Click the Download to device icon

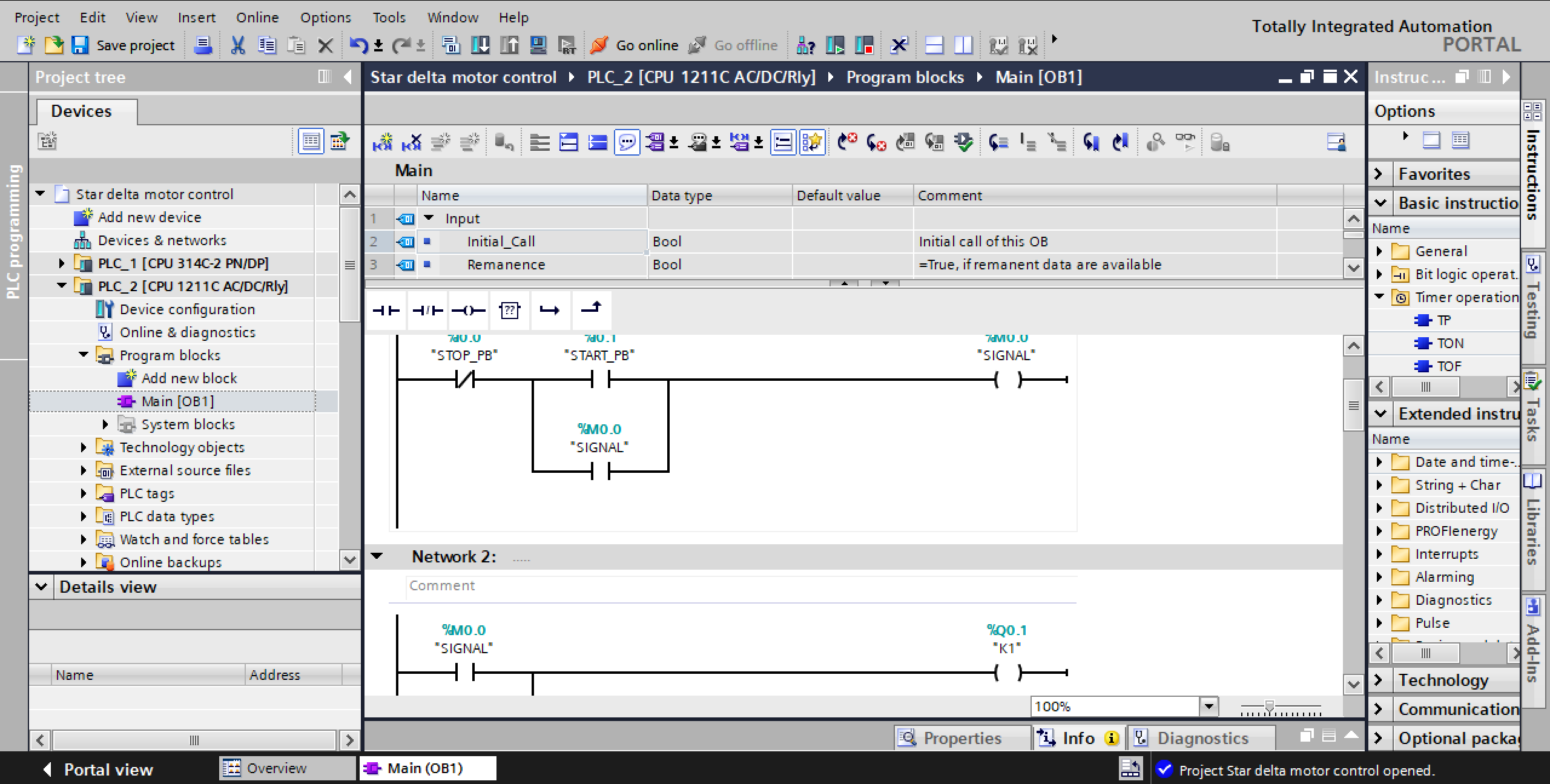point(480,45)
